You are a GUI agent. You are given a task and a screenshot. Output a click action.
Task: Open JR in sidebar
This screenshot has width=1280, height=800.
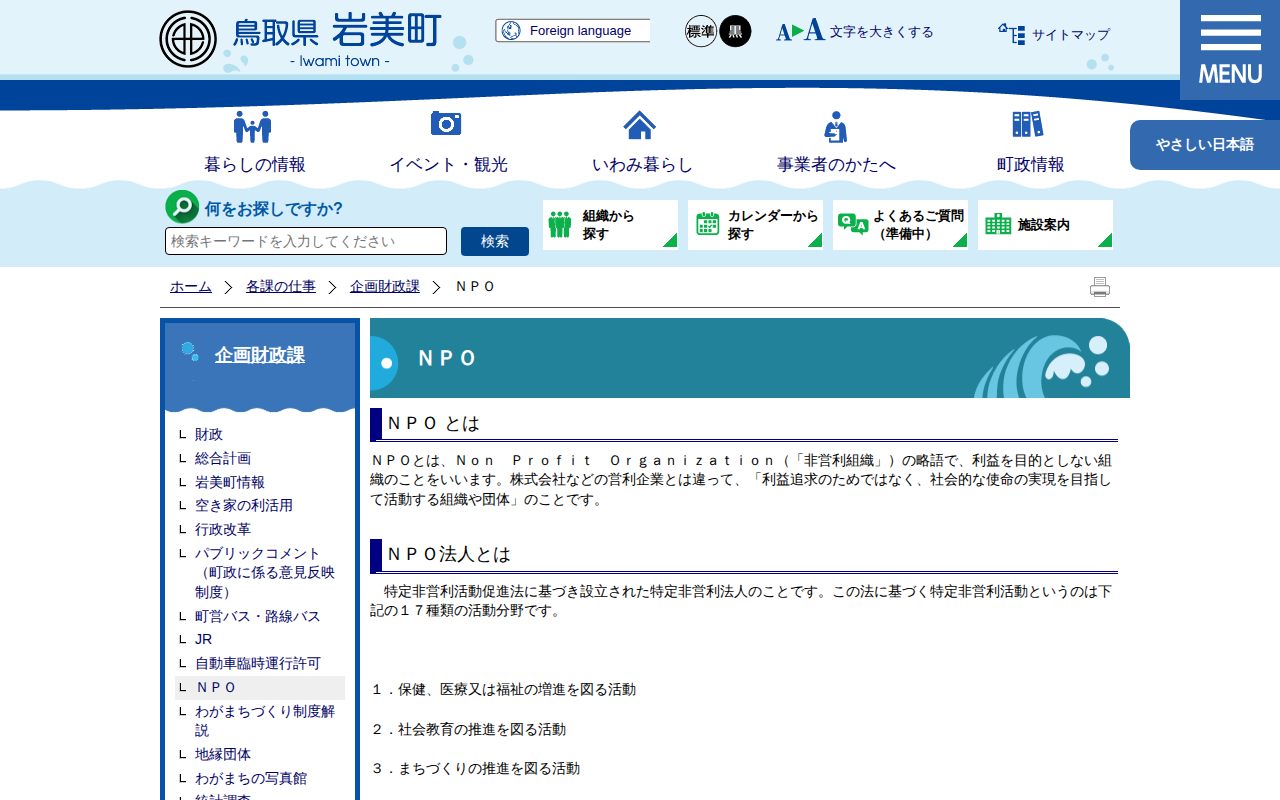click(x=203, y=639)
